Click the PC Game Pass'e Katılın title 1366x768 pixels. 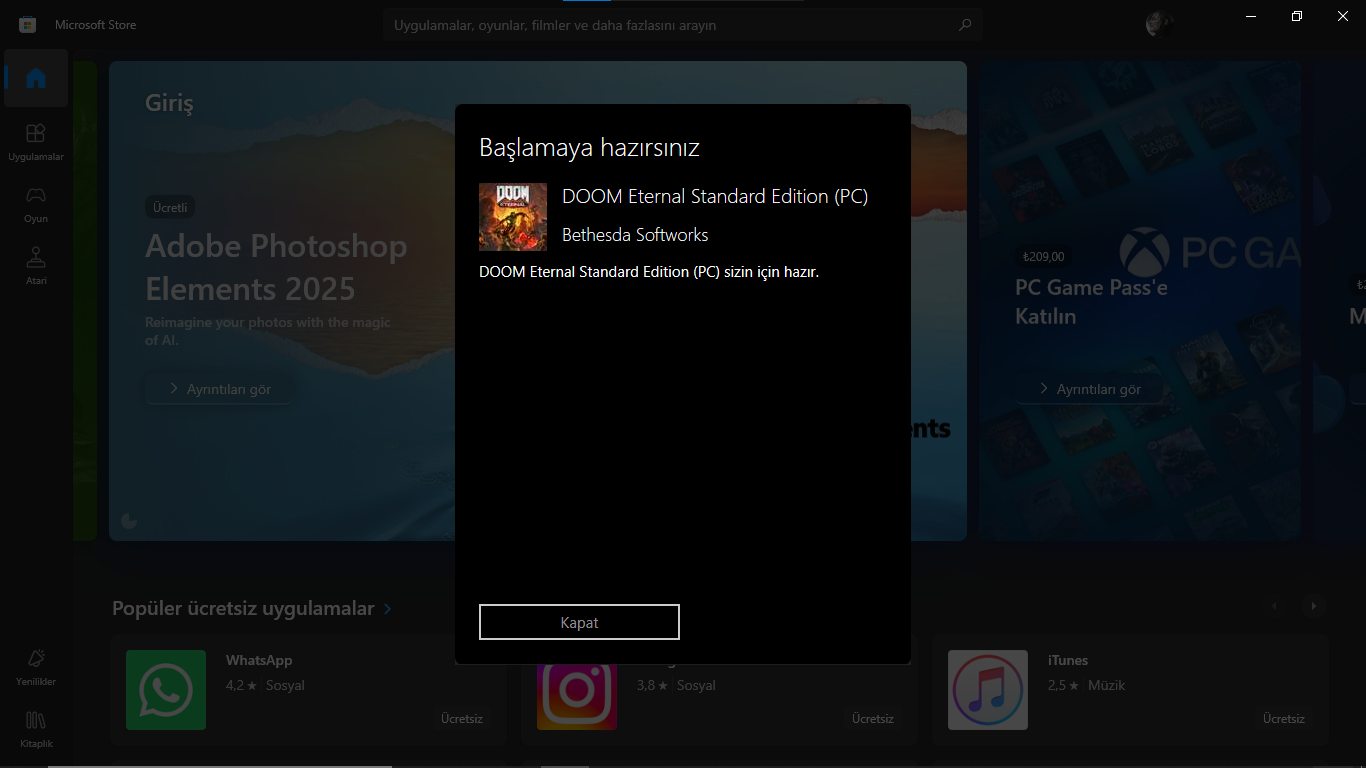click(1091, 301)
